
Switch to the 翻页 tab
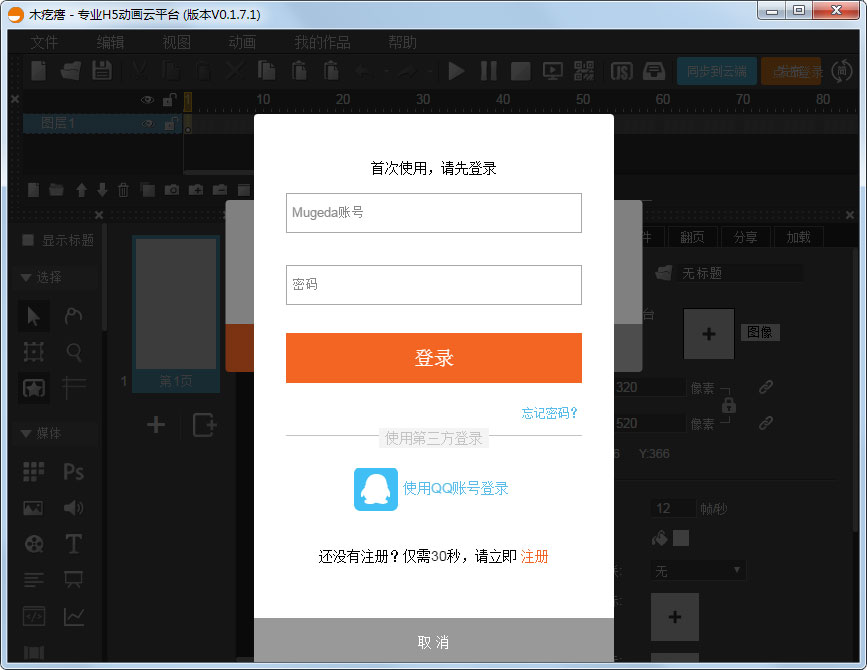(691, 236)
